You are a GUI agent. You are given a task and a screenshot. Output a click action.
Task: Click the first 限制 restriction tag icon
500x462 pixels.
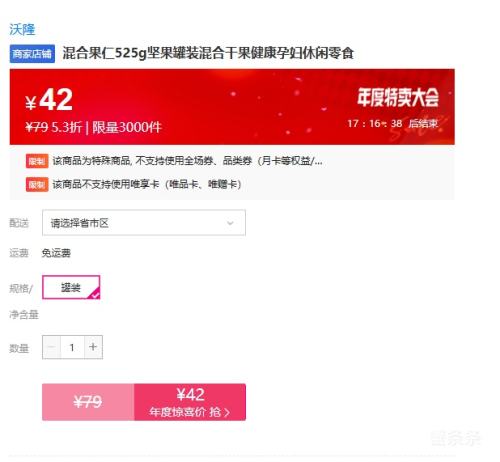pos(37,161)
